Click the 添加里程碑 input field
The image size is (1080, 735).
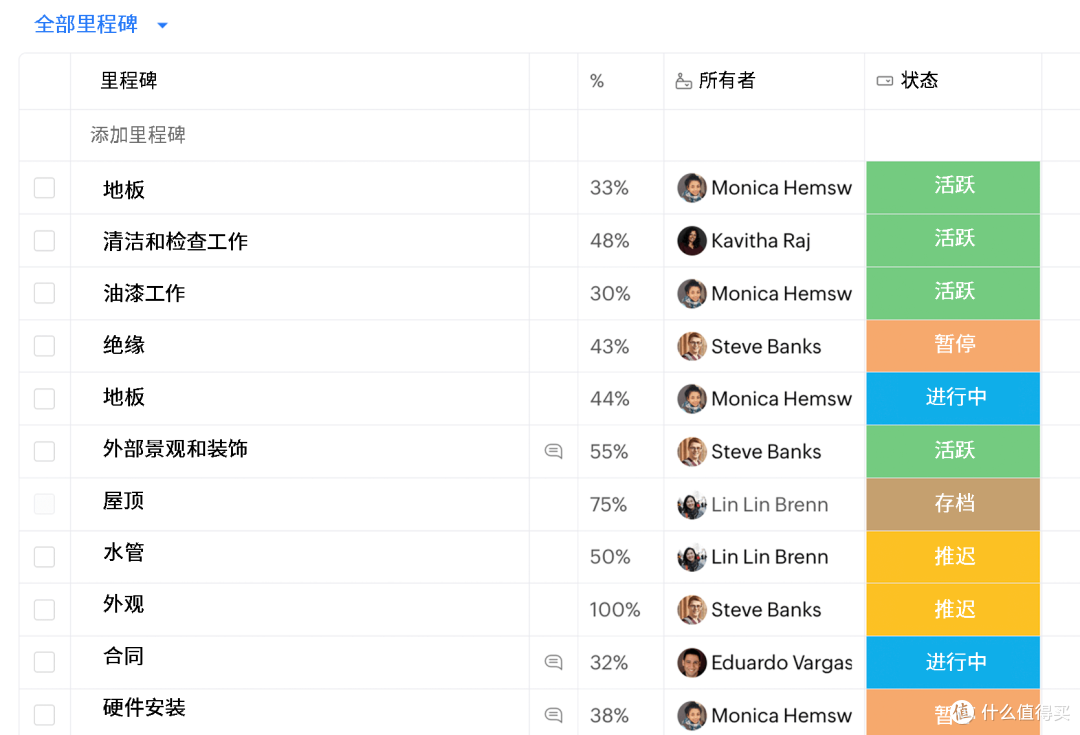(300, 135)
